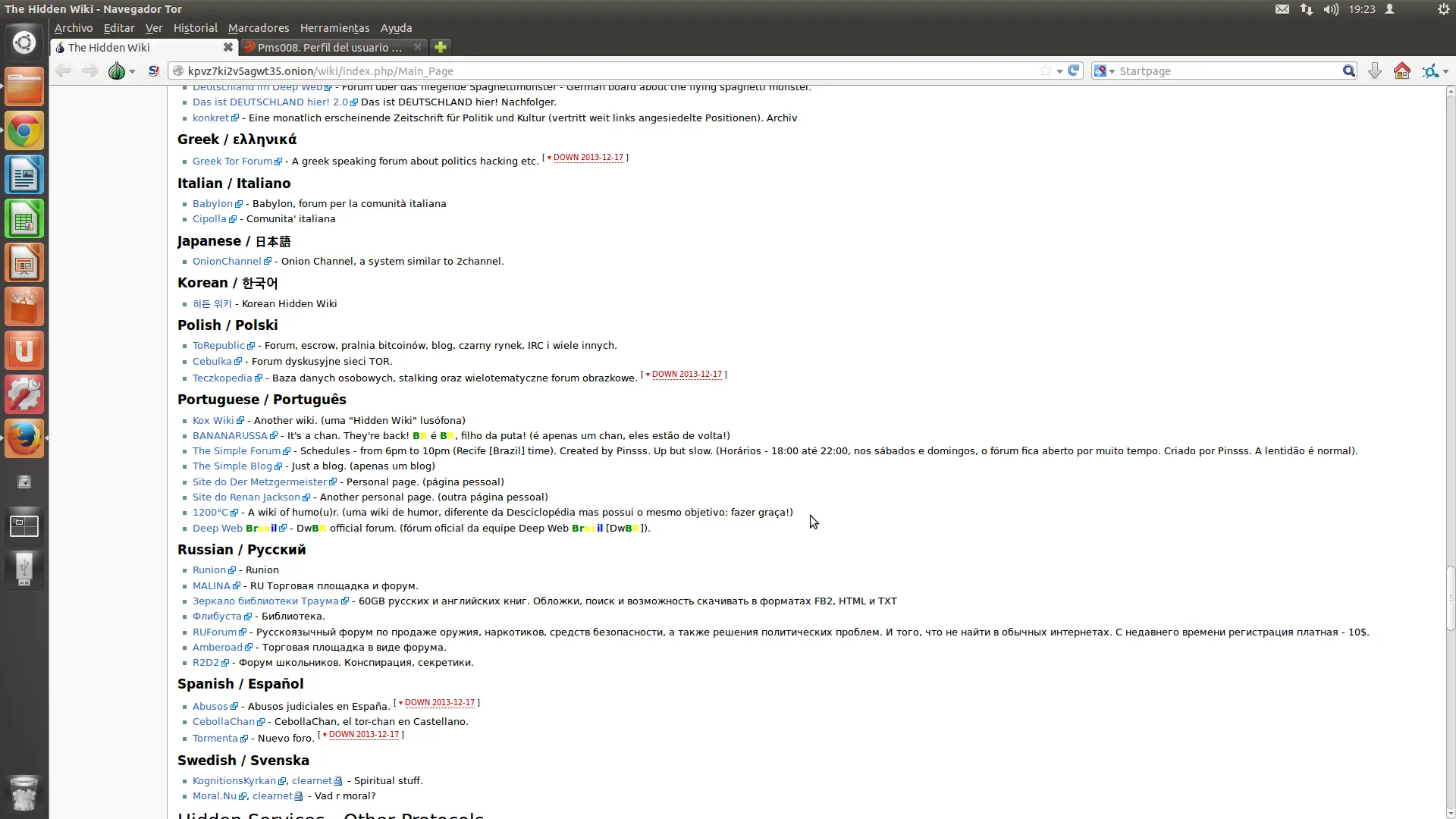The height and width of the screenshot is (819, 1456).
Task: Open The Simple Forum link
Action: tap(237, 451)
